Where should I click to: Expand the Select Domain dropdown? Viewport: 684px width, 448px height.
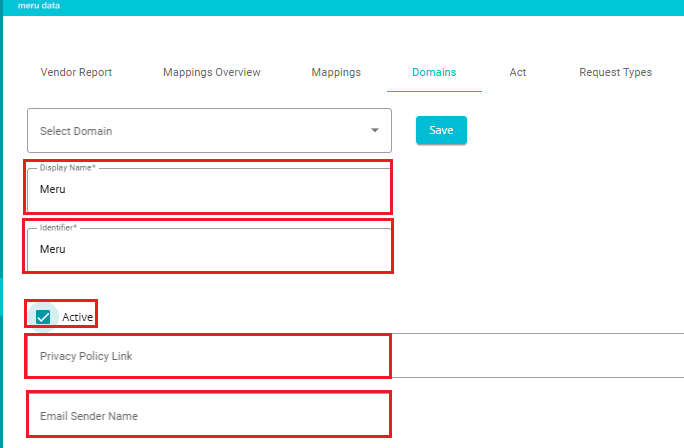click(x=209, y=130)
